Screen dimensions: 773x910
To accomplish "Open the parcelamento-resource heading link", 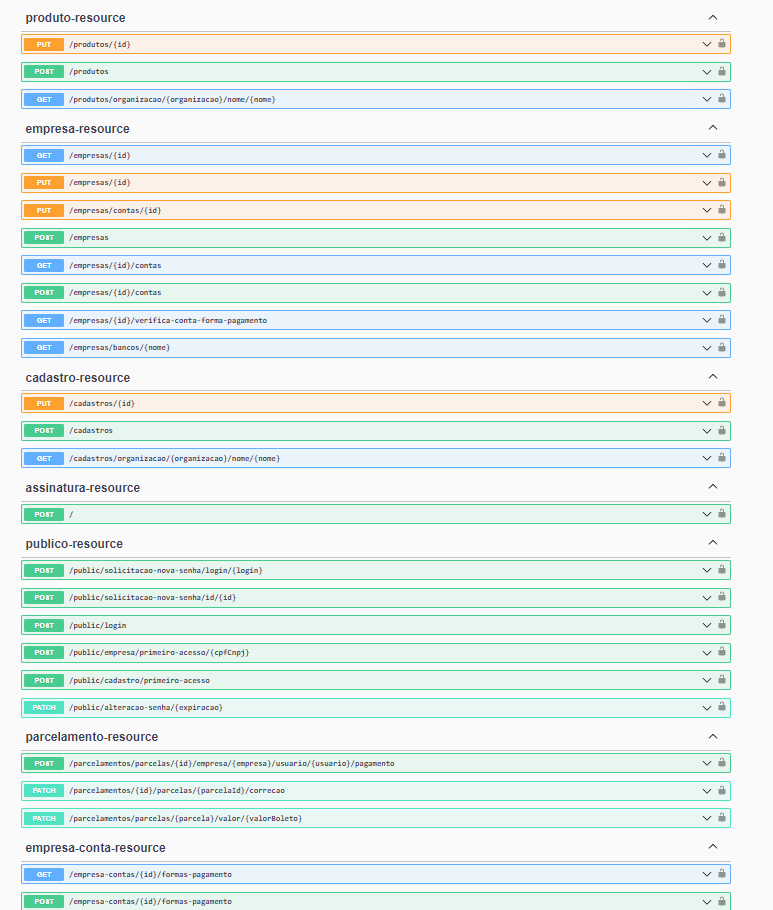I will pyautogui.click(x=92, y=736).
